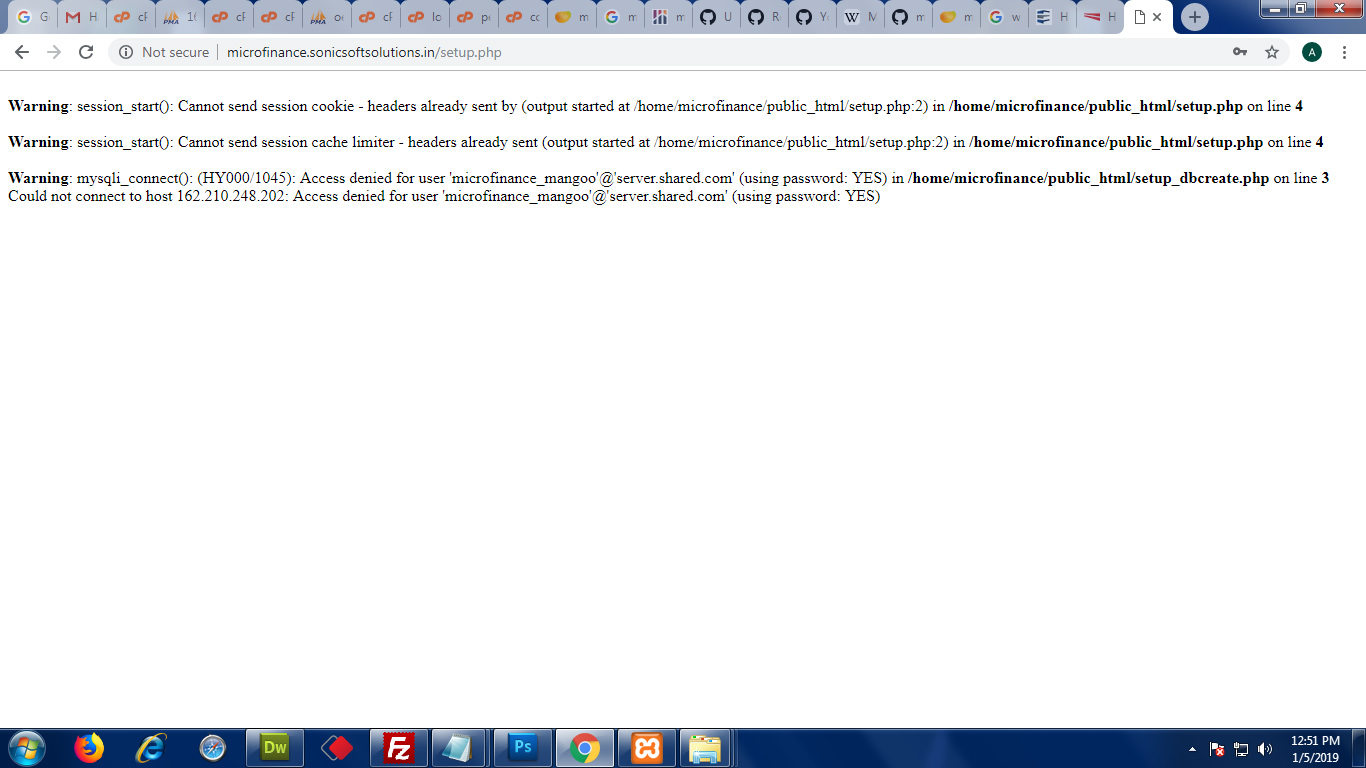Open Internet Explorer from the taskbar

point(151,747)
